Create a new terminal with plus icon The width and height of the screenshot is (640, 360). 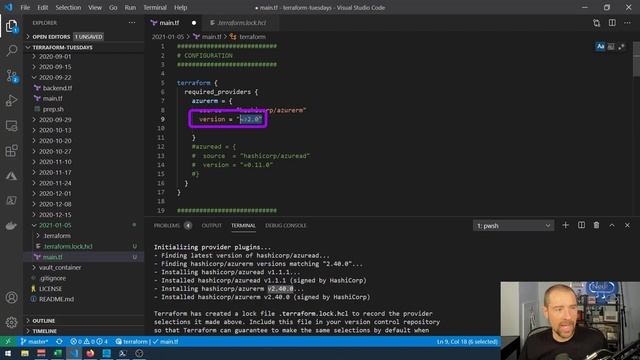[x=565, y=225]
